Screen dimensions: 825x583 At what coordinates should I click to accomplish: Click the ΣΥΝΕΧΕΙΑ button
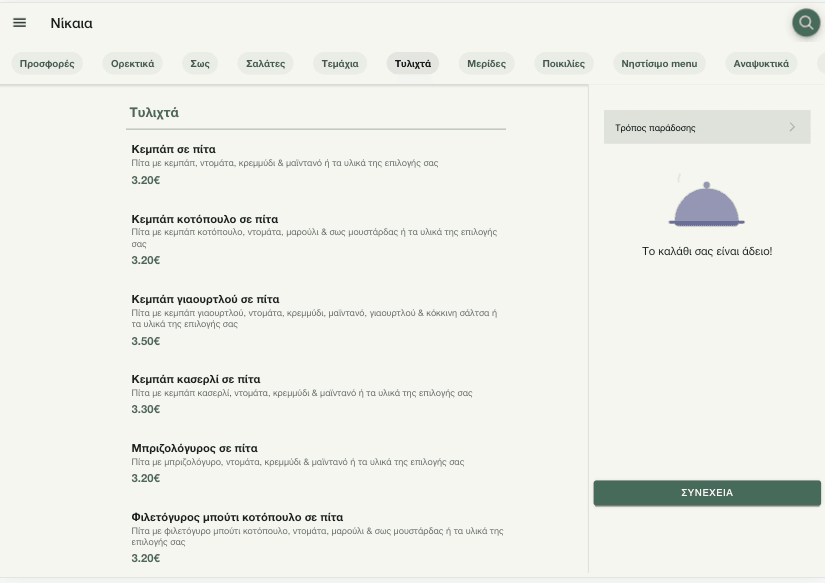(707, 493)
